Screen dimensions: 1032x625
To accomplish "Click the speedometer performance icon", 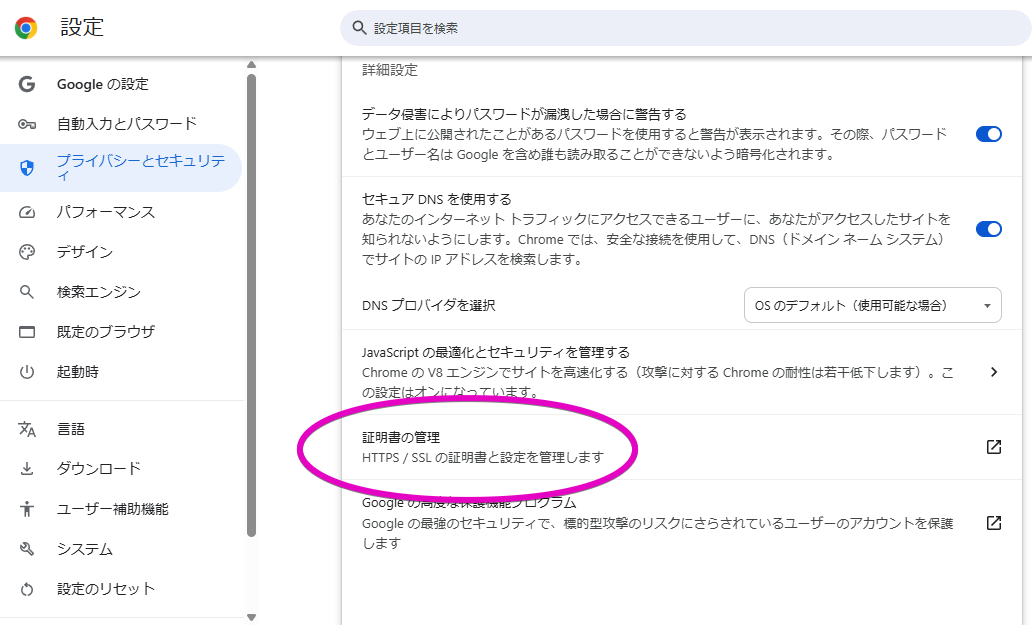I will click(27, 212).
